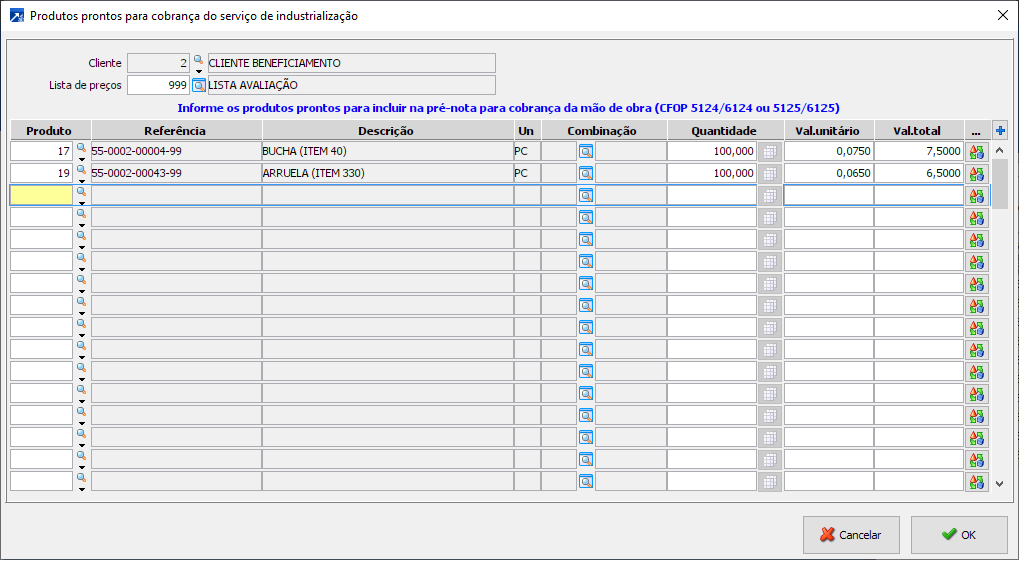Click the LISTA AVALIAÇÃO name field

[x=351, y=86]
